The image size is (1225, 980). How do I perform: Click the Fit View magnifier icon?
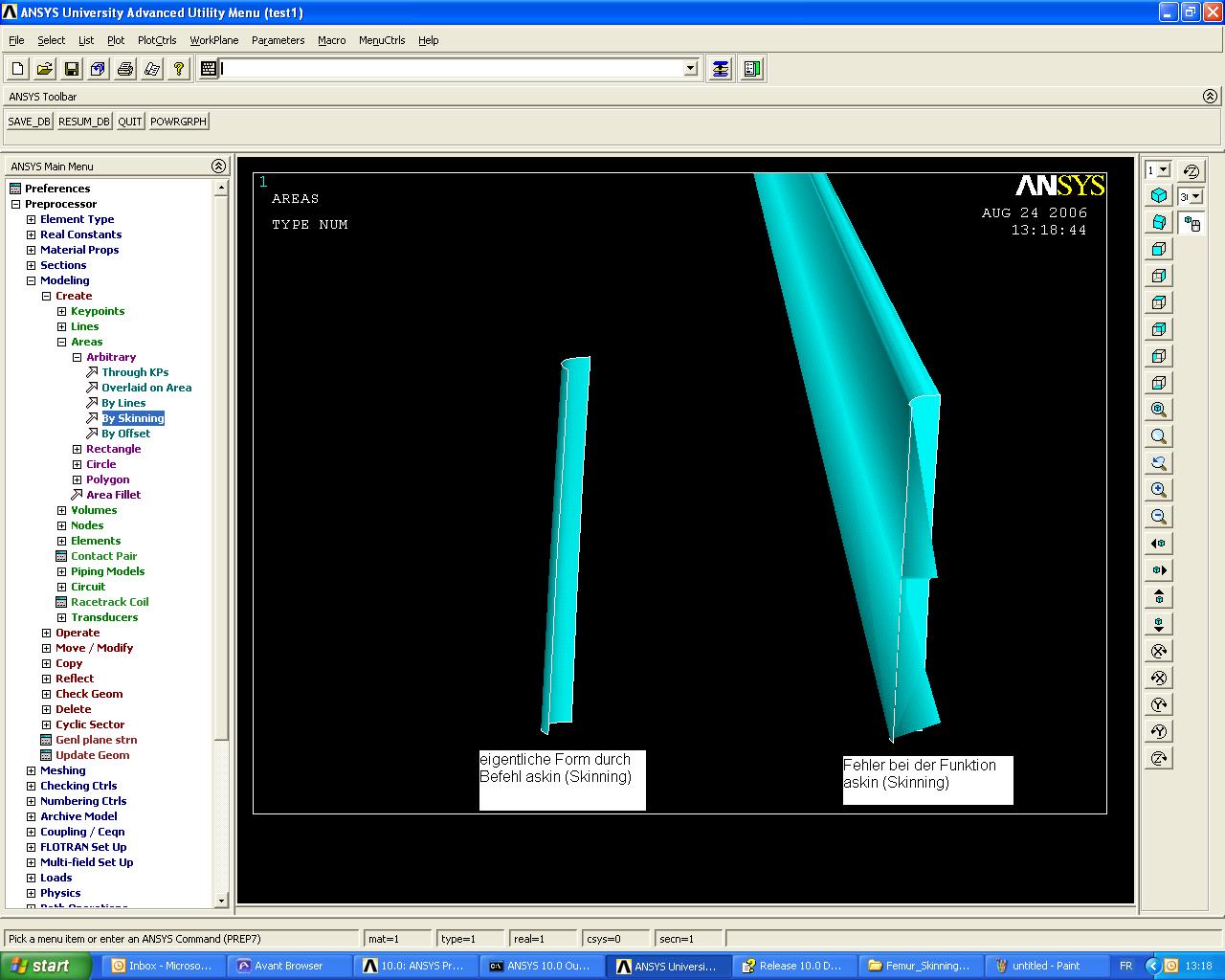pyautogui.click(x=1159, y=410)
